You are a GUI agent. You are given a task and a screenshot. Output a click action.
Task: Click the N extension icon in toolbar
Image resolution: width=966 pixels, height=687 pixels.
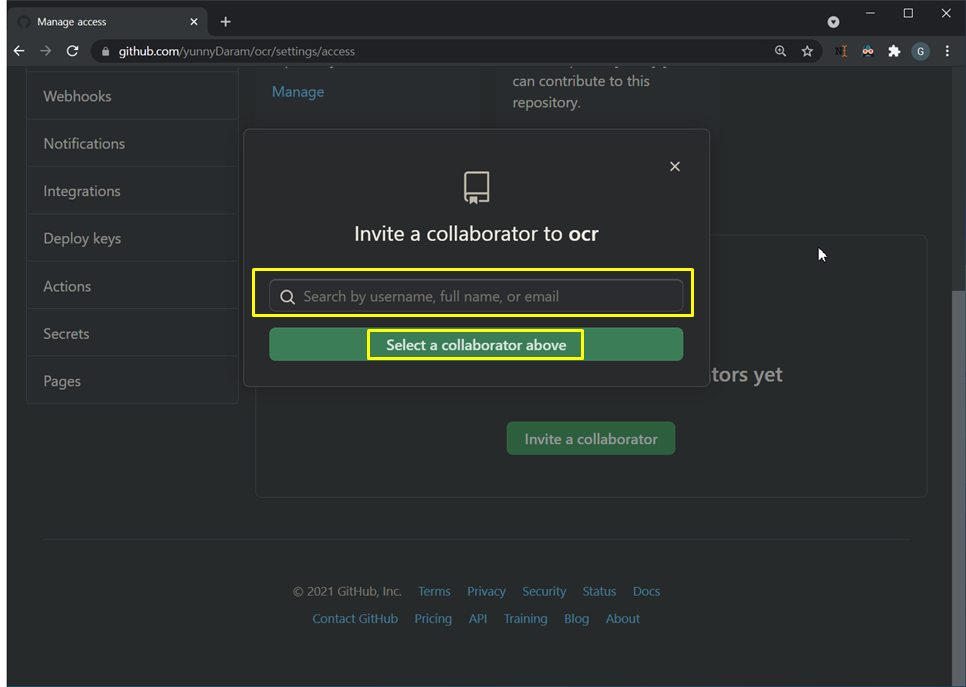click(x=841, y=51)
